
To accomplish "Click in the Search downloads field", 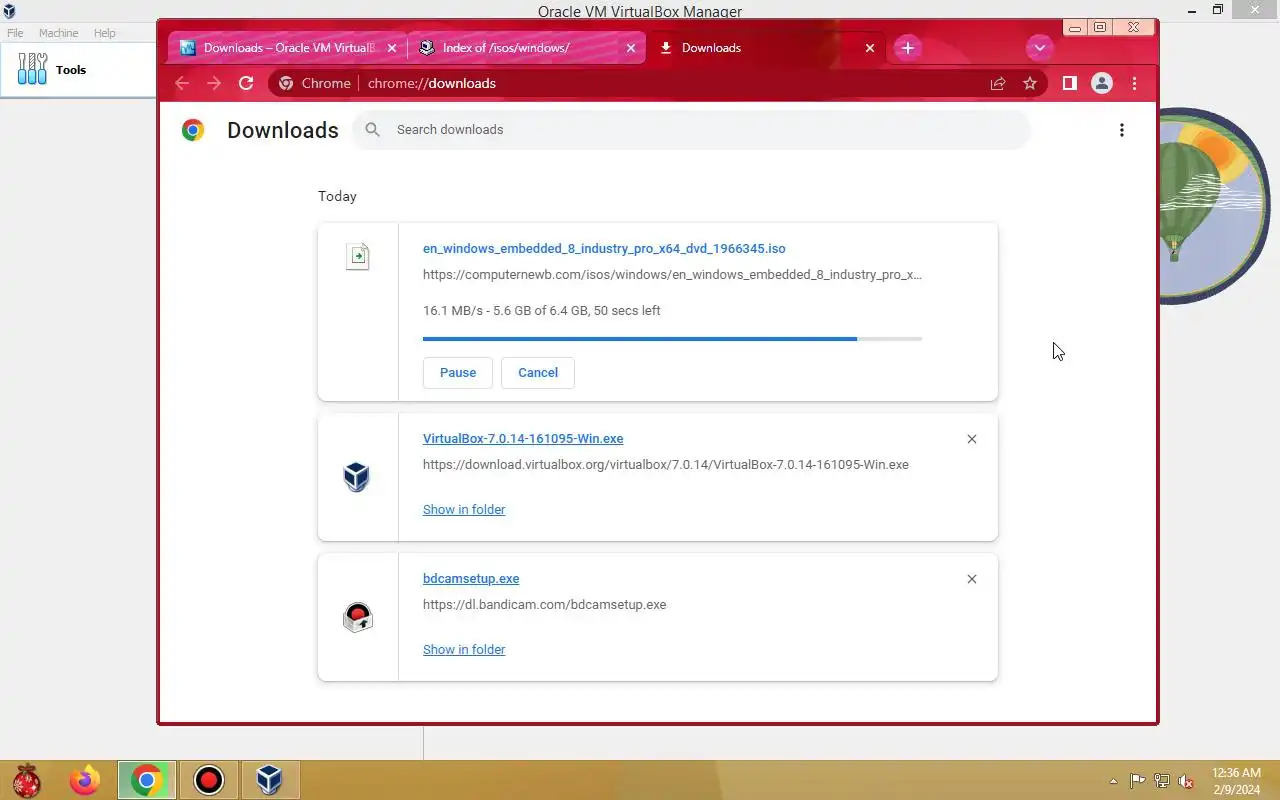I will [692, 130].
